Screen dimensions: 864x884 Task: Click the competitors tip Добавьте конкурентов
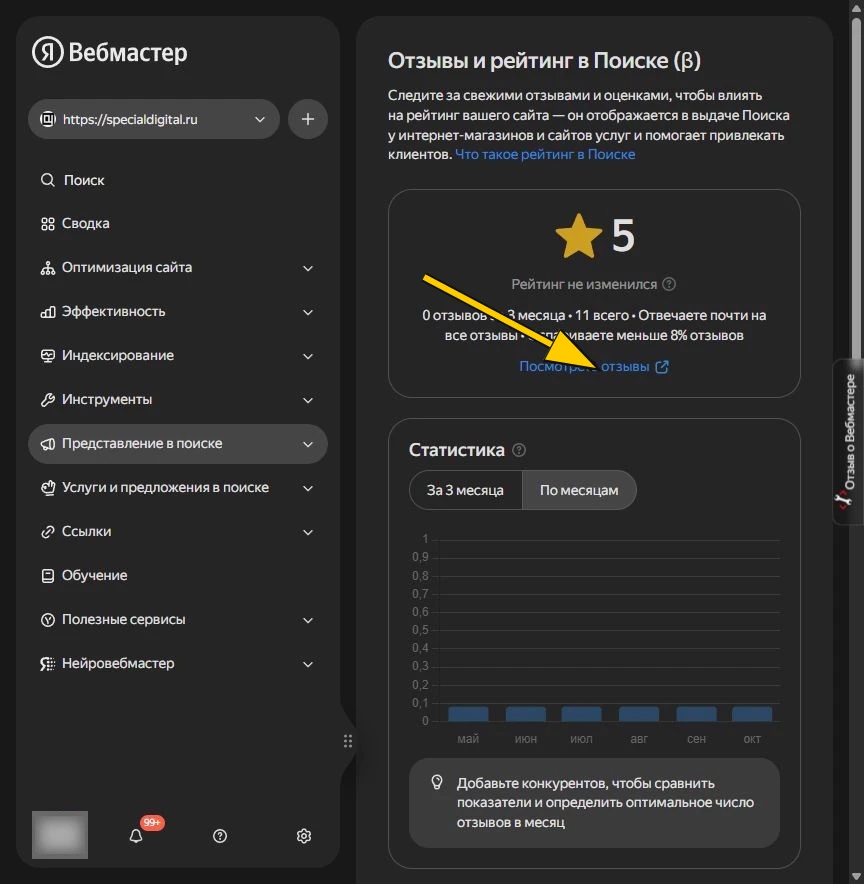point(594,803)
